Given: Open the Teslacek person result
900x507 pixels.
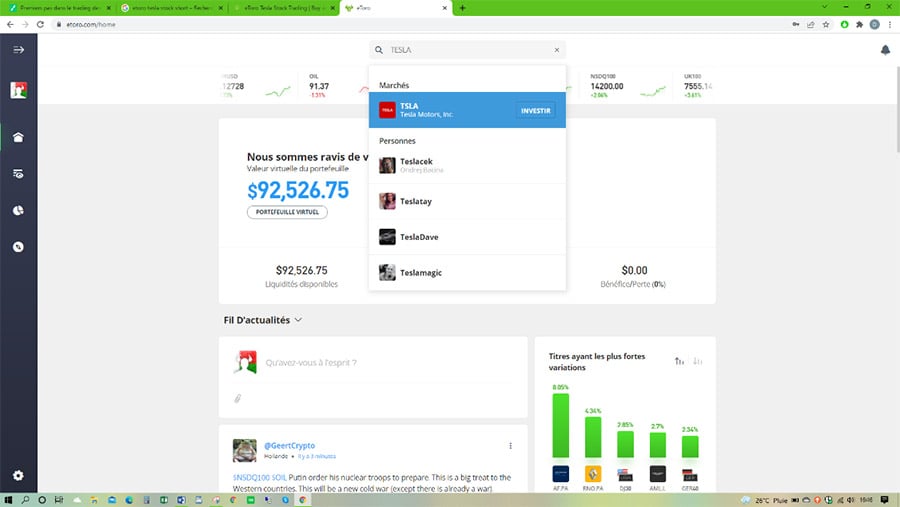Looking at the screenshot, I should point(467,165).
